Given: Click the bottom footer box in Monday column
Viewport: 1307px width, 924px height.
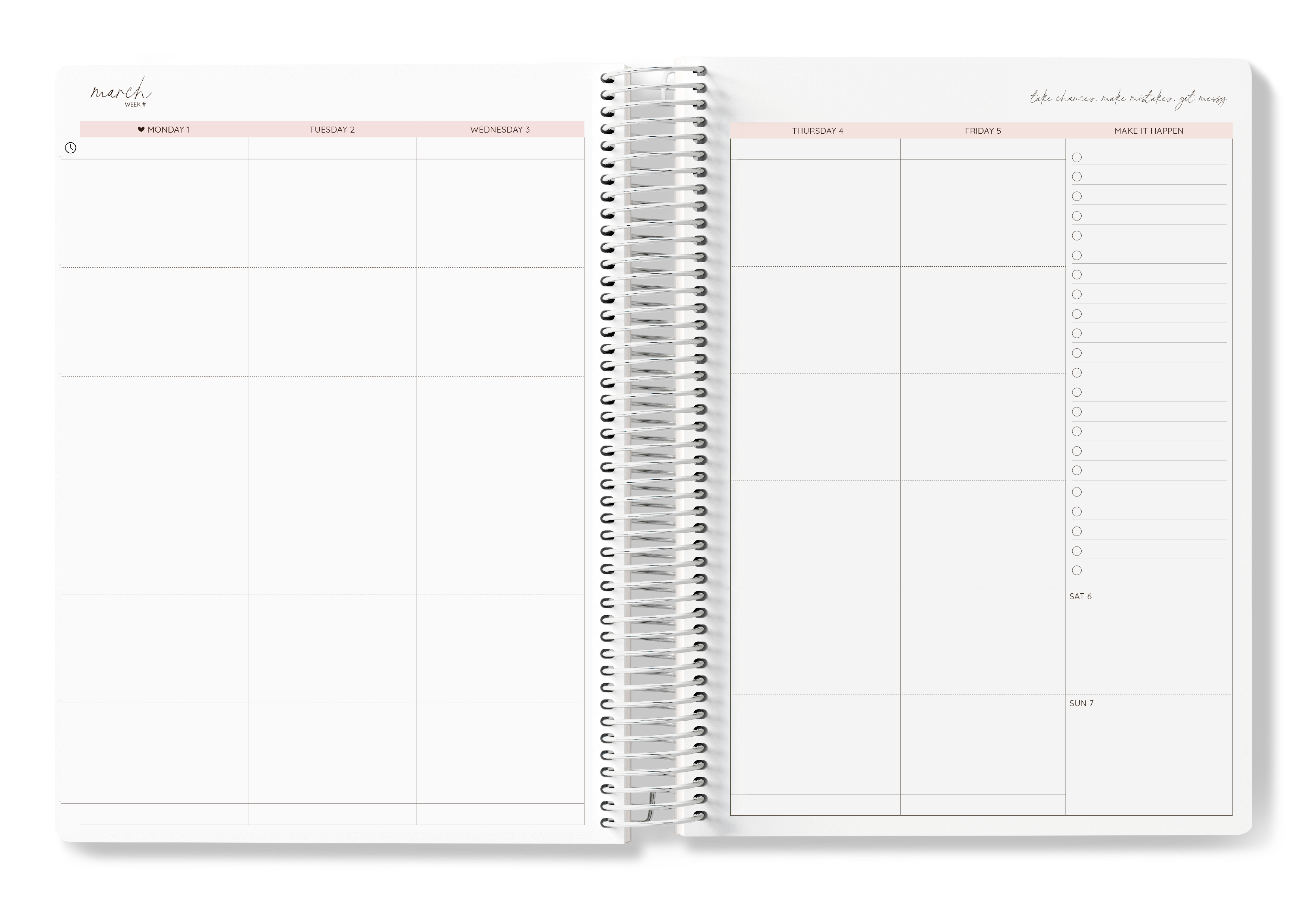Looking at the screenshot, I should click(164, 814).
